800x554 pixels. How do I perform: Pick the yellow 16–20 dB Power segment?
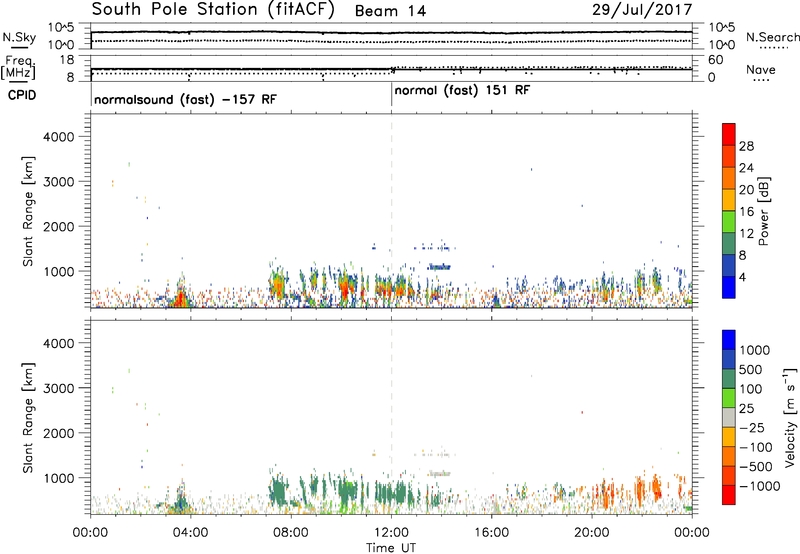click(729, 200)
